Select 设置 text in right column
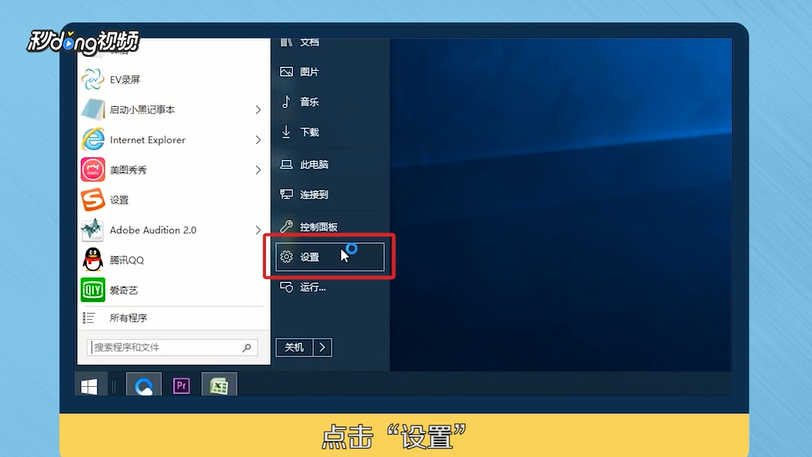The height and width of the screenshot is (457, 812). tap(310, 256)
